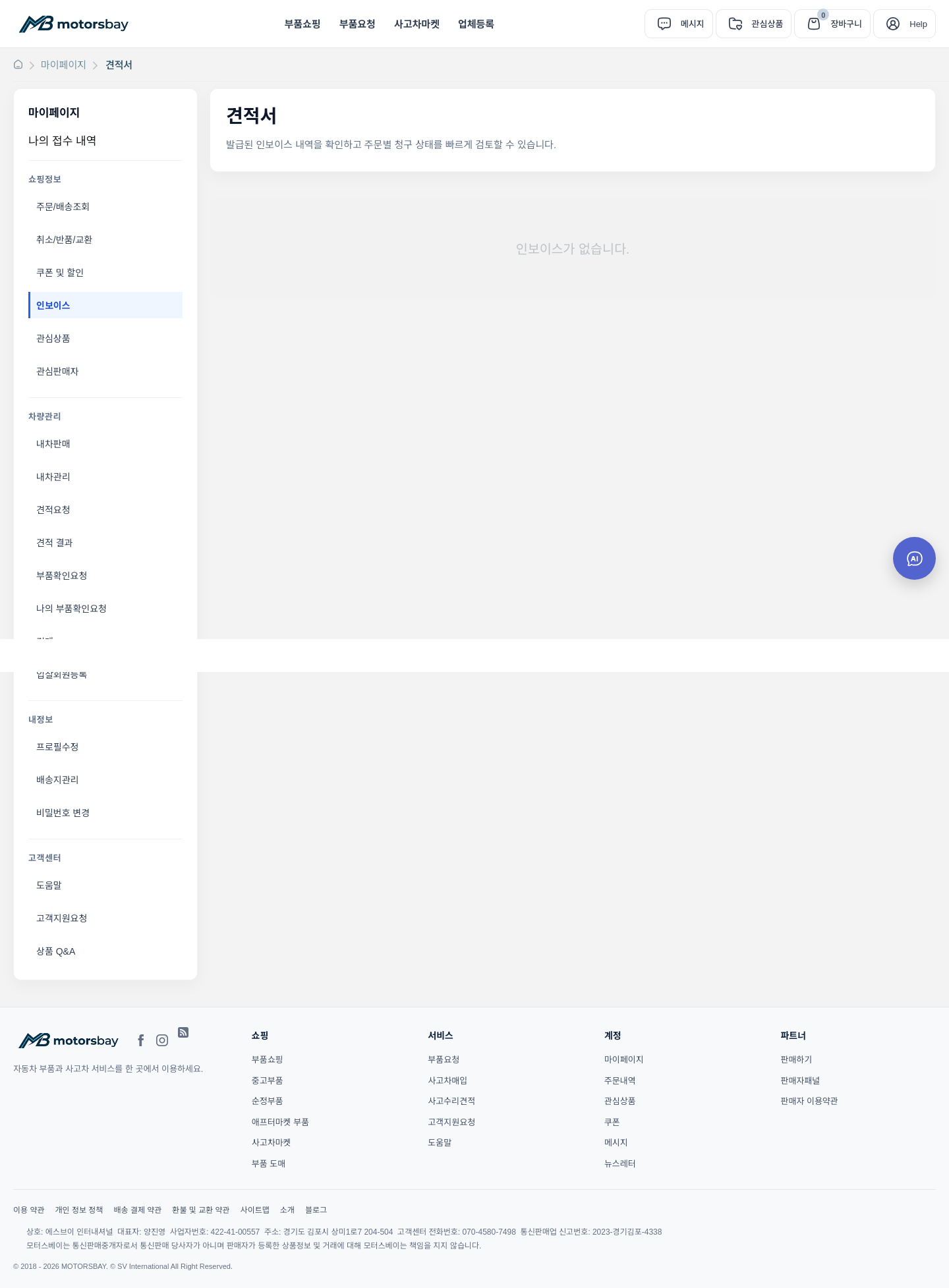Open 쿠폰 및 할인 sidebar item

click(105, 272)
